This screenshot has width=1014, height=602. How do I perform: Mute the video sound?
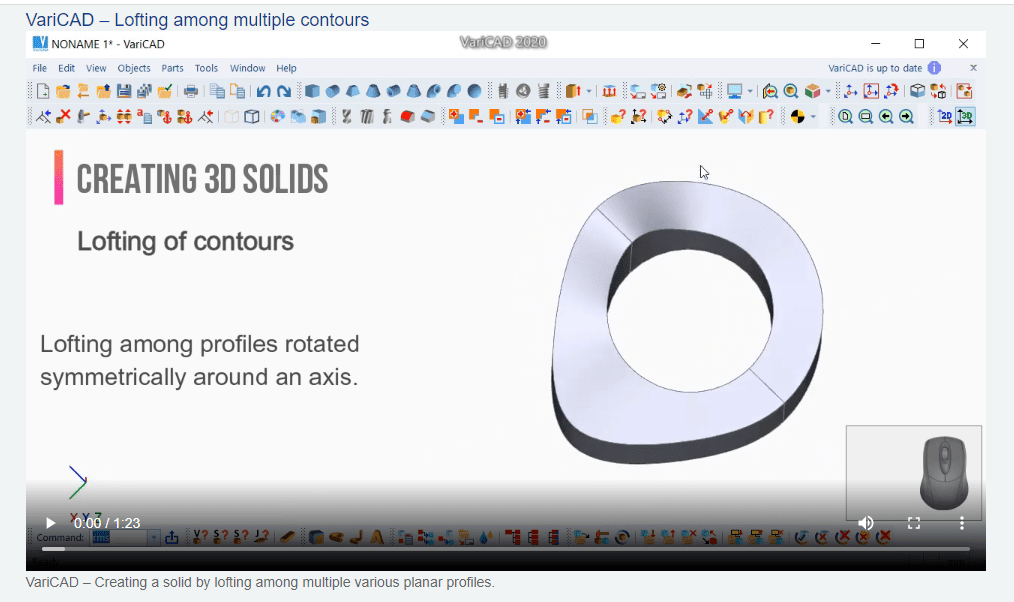(x=866, y=522)
